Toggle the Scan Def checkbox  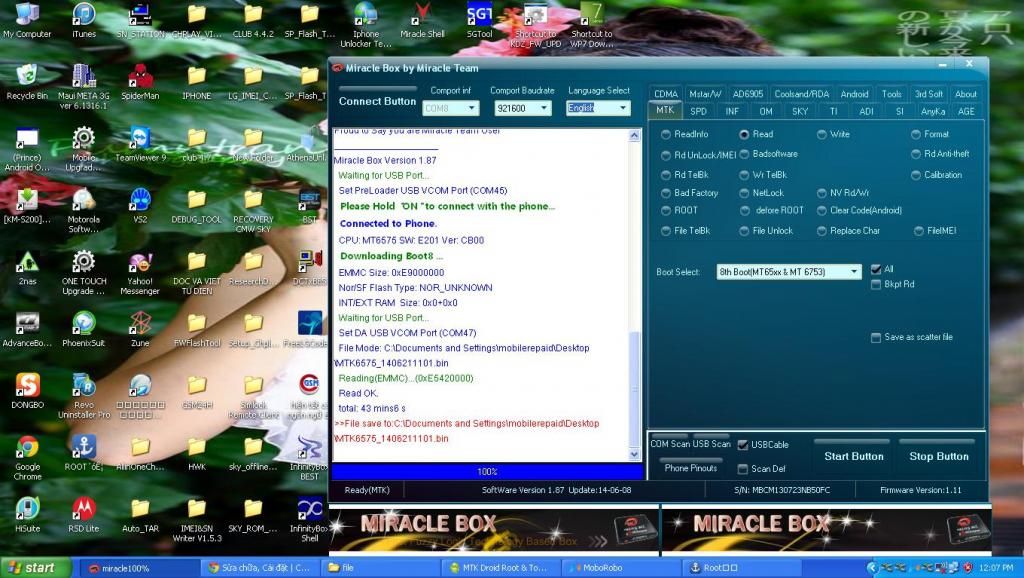coord(743,469)
